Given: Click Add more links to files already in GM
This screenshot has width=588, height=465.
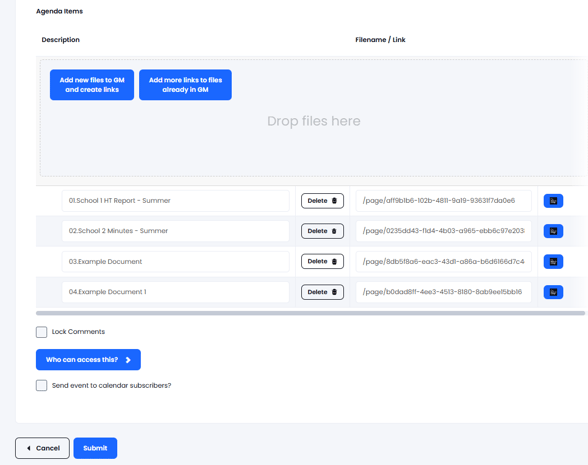Looking at the screenshot, I should tap(185, 85).
